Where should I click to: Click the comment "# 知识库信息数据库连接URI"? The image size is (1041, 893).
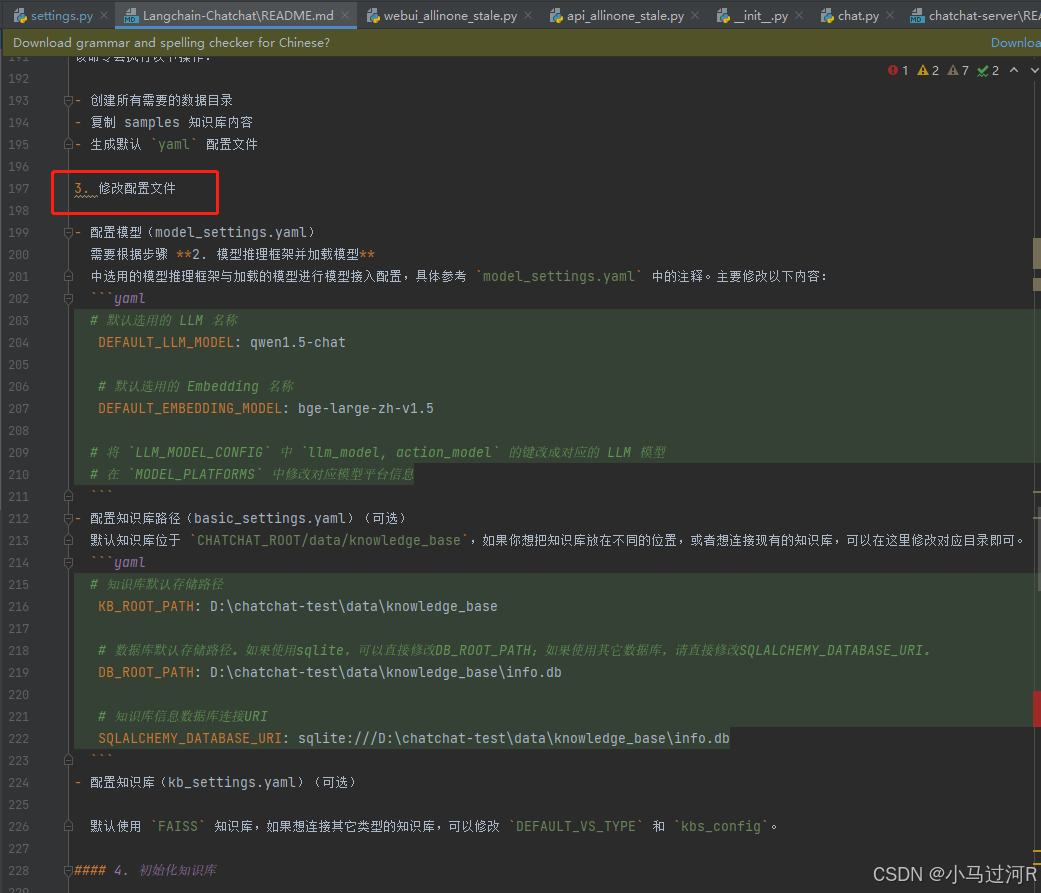coord(183,716)
